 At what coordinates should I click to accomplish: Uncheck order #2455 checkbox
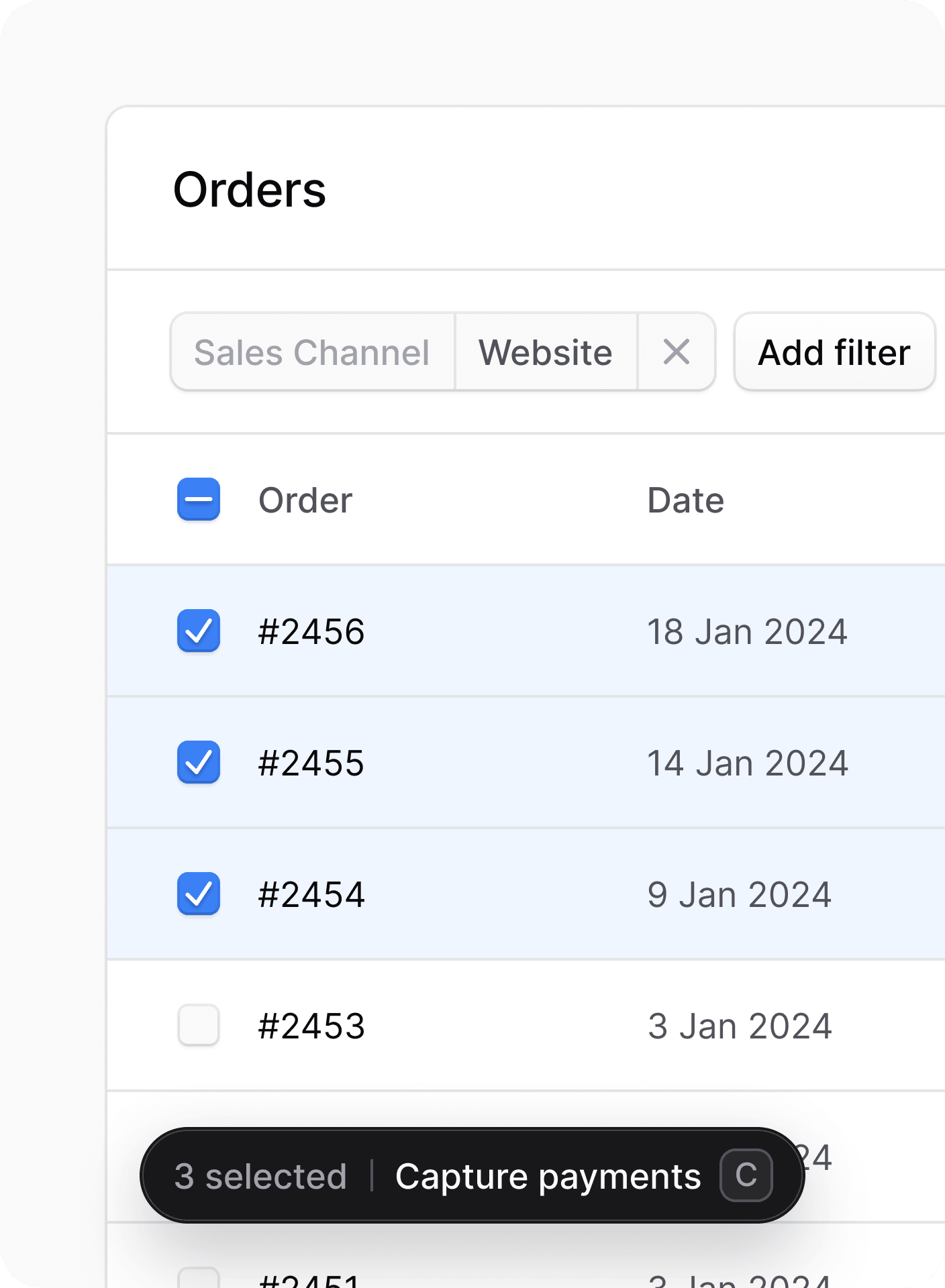click(199, 763)
